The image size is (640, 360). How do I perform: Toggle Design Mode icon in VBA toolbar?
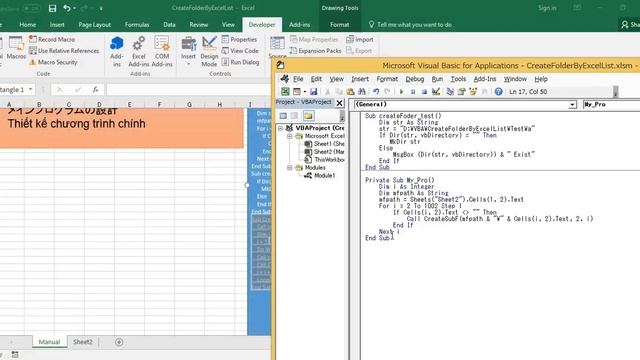pyautogui.click(x=436, y=92)
